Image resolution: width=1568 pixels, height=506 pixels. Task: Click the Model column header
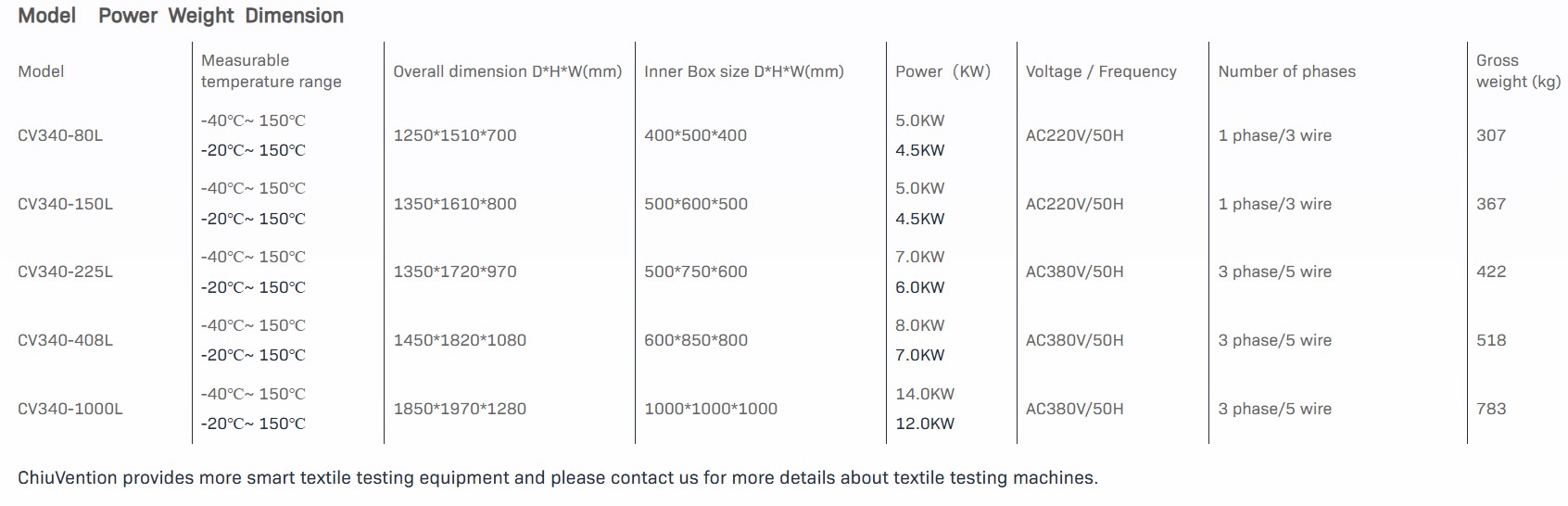(41, 71)
